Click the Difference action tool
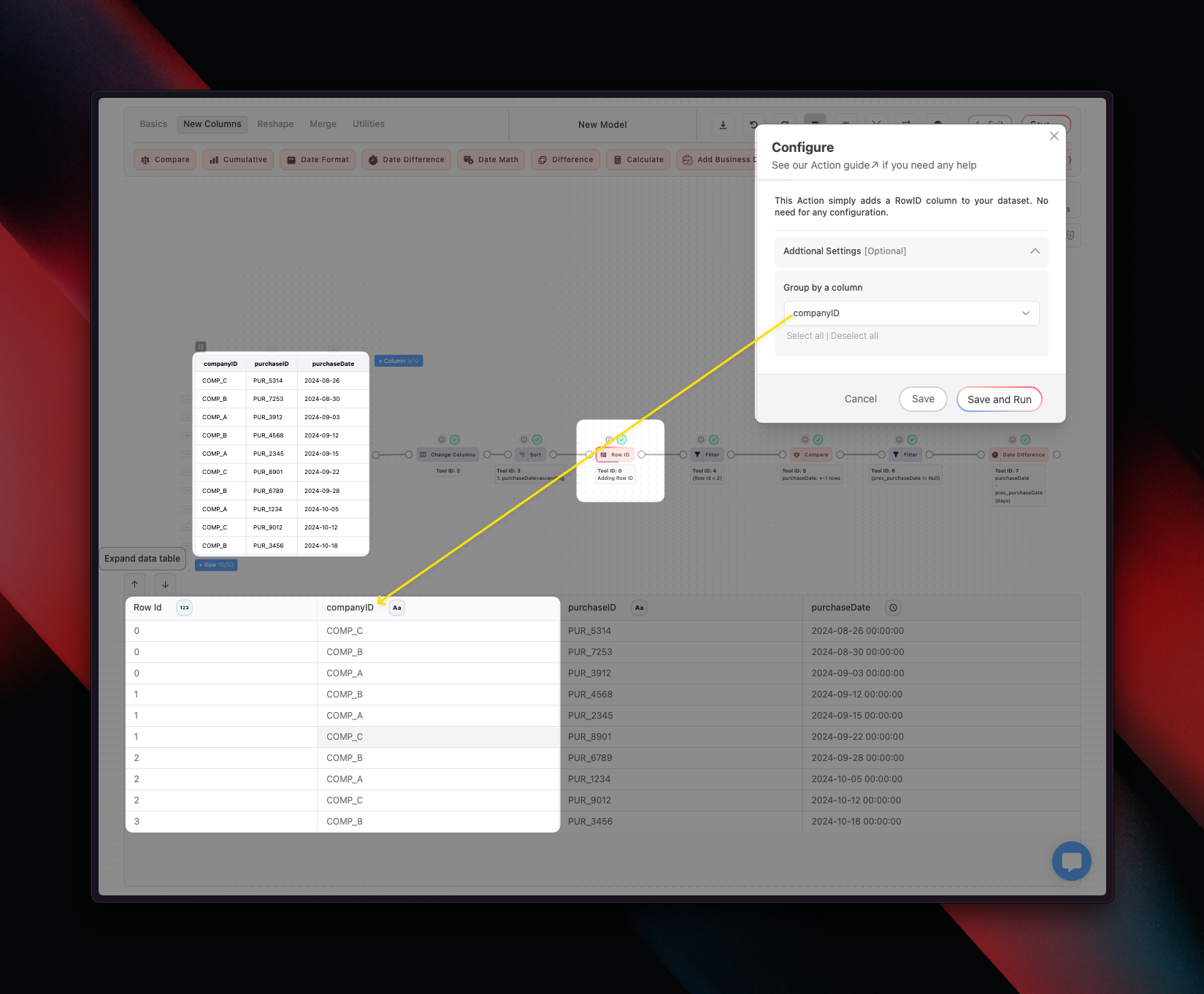 [x=566, y=159]
